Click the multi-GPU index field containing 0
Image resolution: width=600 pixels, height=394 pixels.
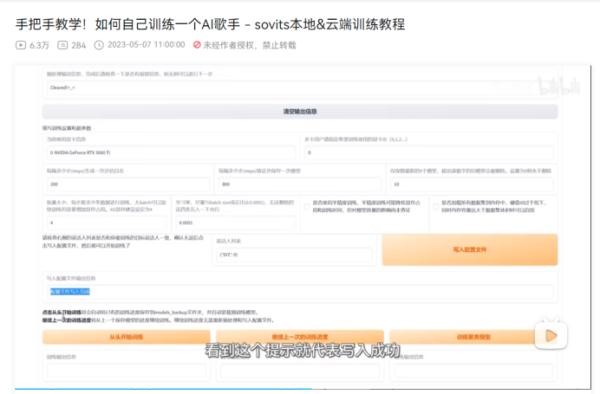pos(429,153)
